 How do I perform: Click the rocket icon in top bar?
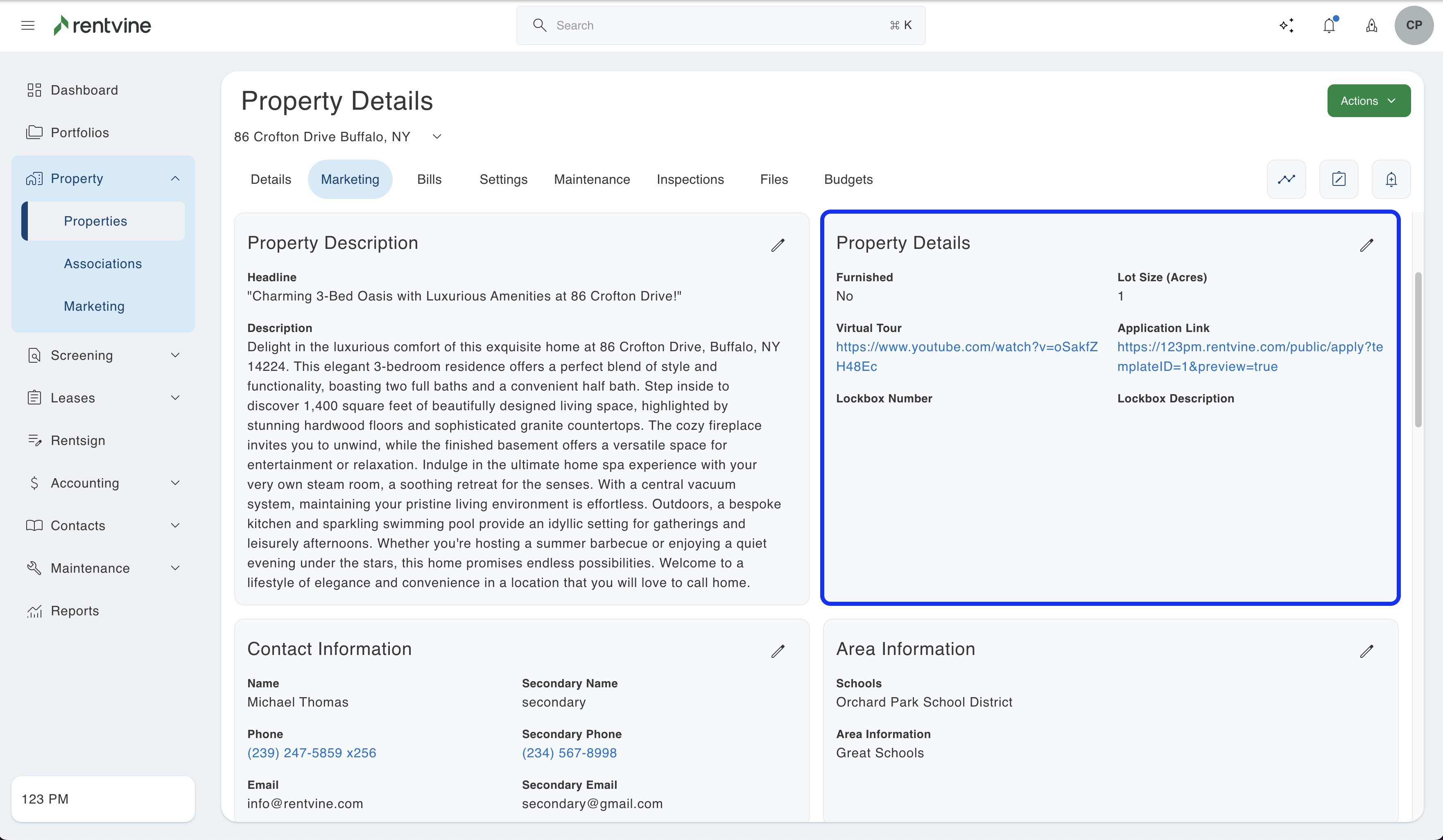pyautogui.click(x=1371, y=25)
